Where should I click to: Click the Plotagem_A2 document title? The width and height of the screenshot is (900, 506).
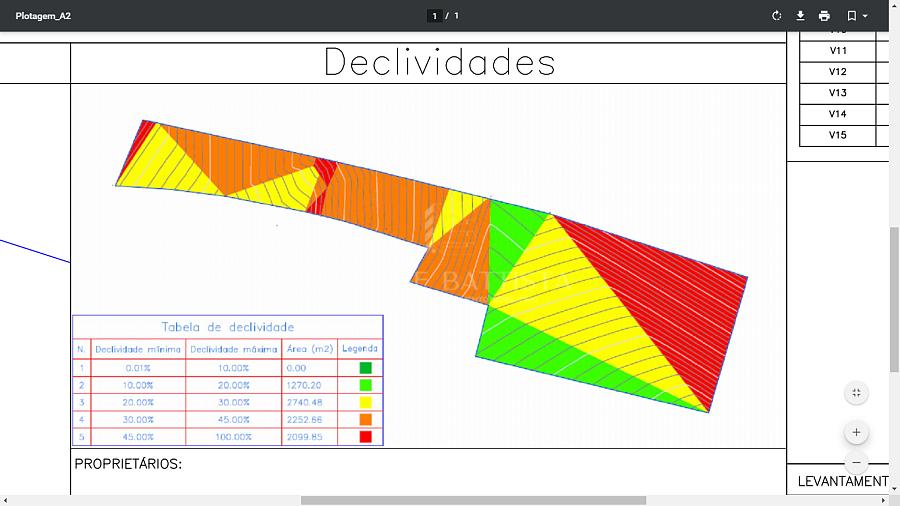tap(43, 16)
